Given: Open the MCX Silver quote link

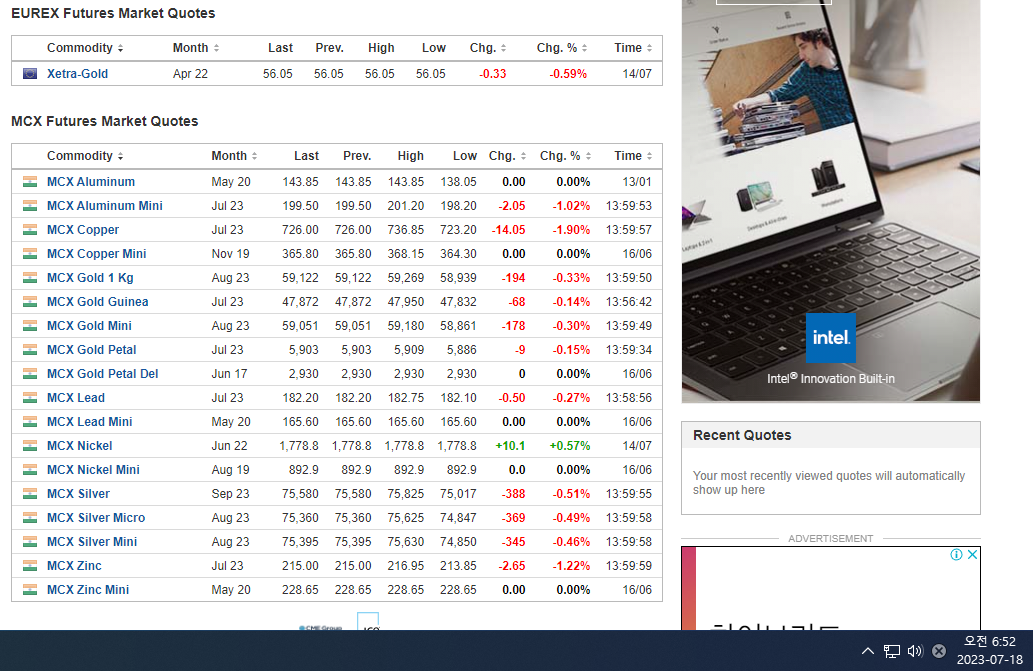Looking at the screenshot, I should [x=78, y=494].
